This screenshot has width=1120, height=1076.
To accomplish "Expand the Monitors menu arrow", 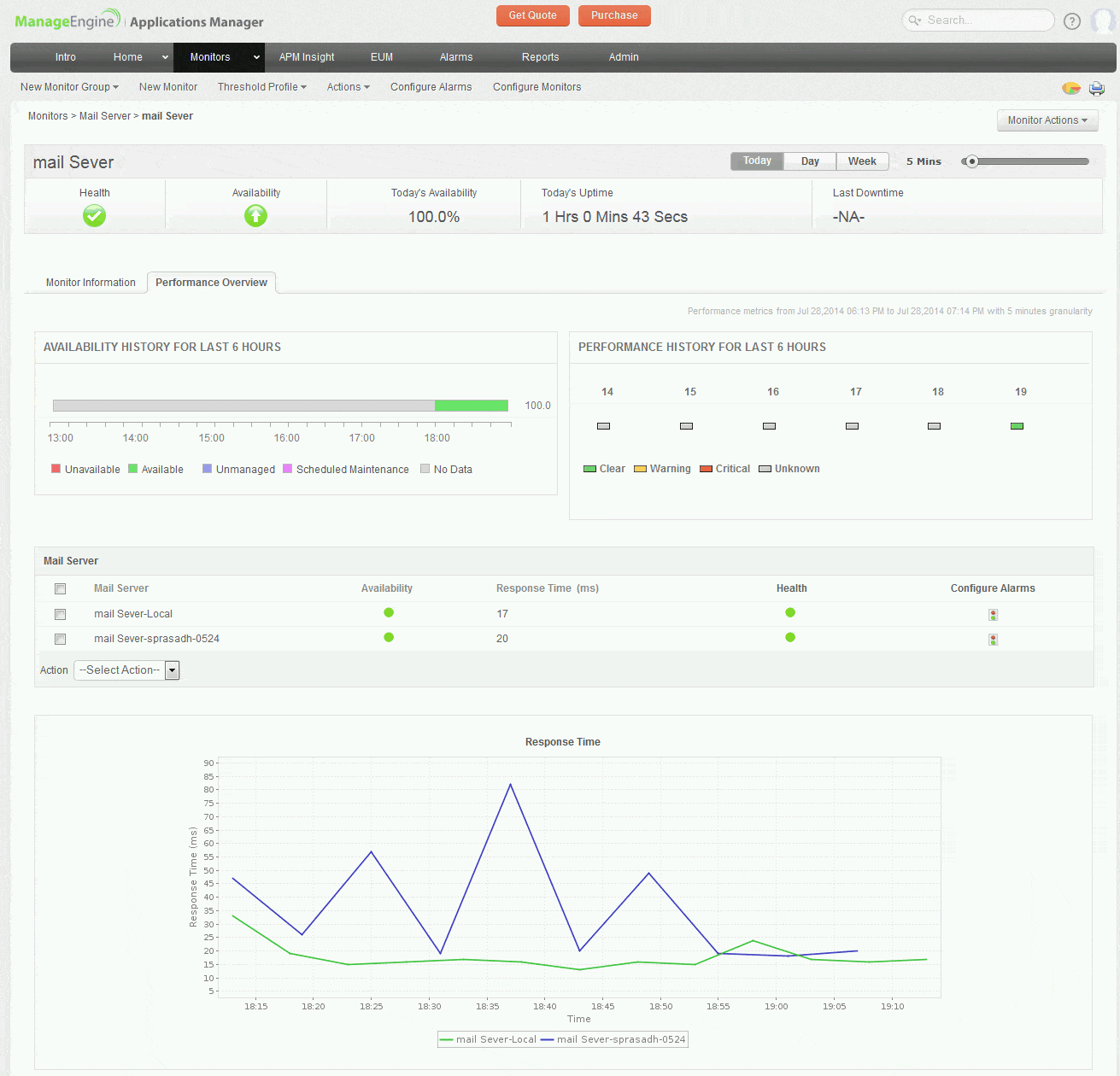I will (x=256, y=57).
